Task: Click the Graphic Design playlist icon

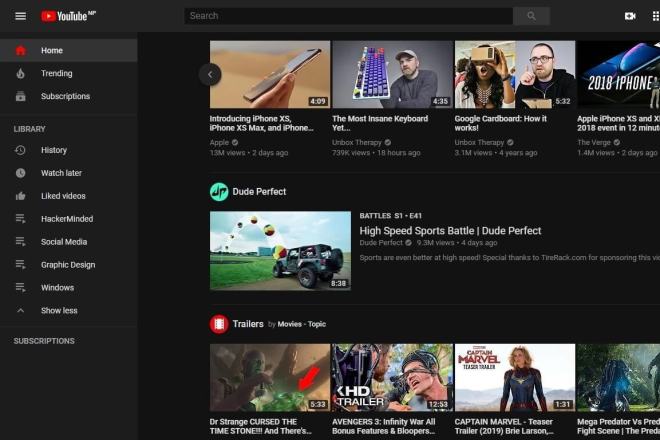Action: 20,264
